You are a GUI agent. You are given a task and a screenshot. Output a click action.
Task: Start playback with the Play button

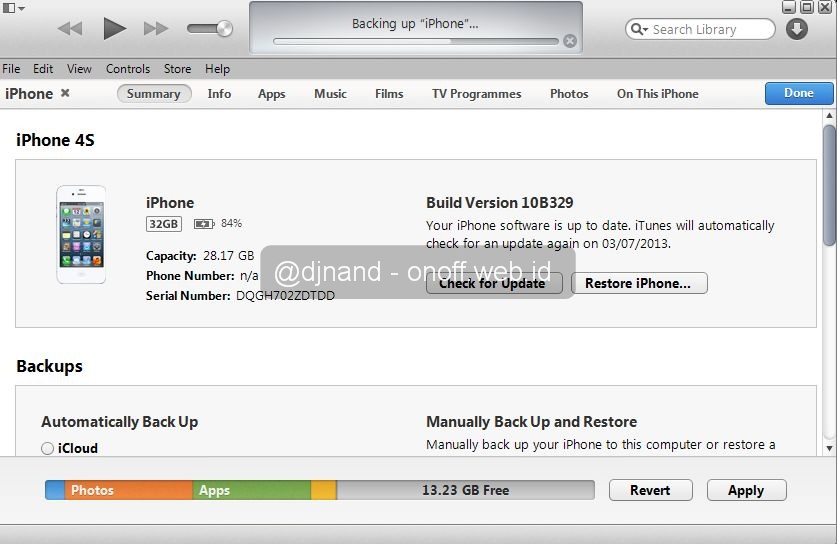114,28
